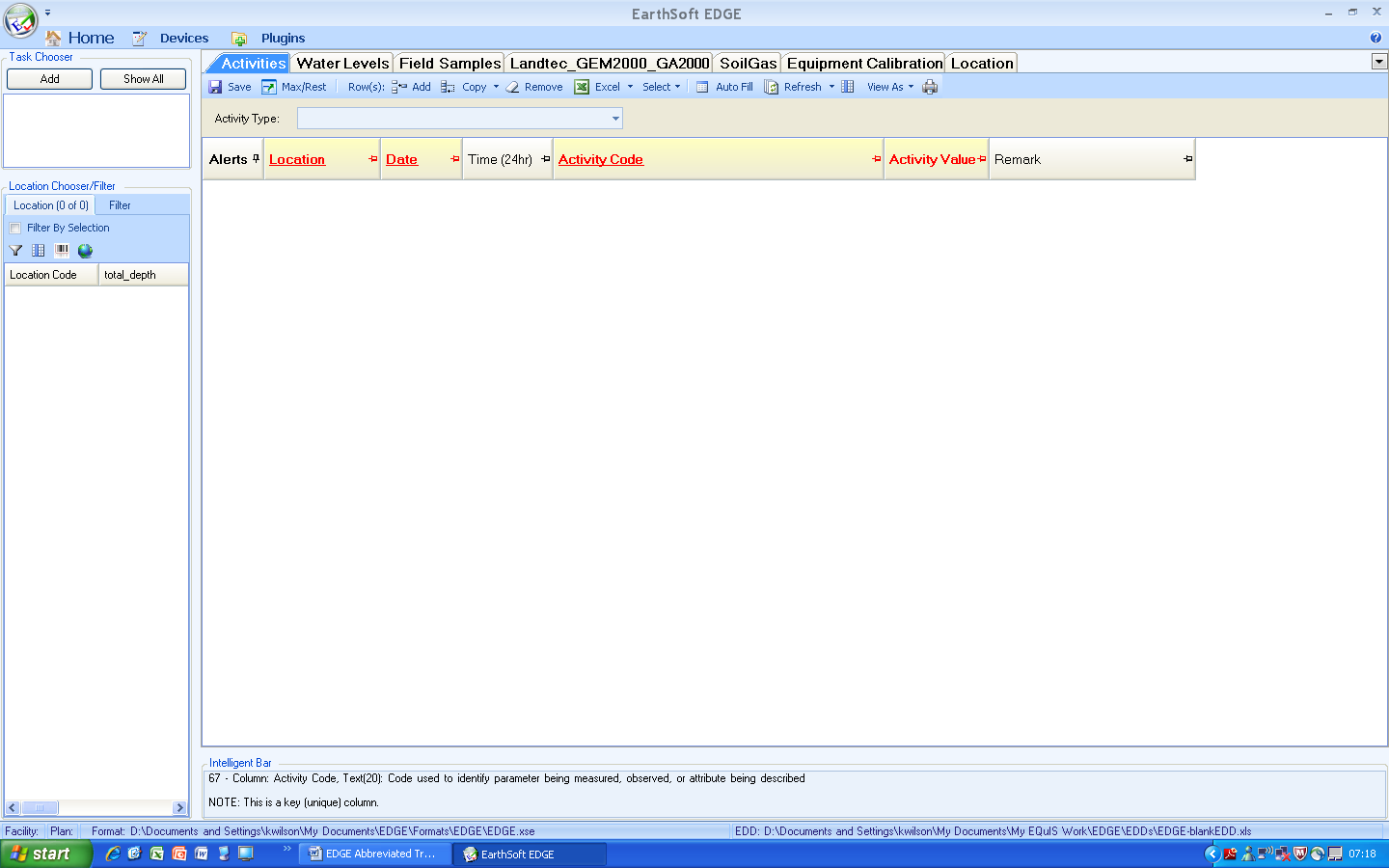Launch Internet Explorer from the quick launch
Image resolution: width=1389 pixels, height=868 pixels.
[113, 854]
